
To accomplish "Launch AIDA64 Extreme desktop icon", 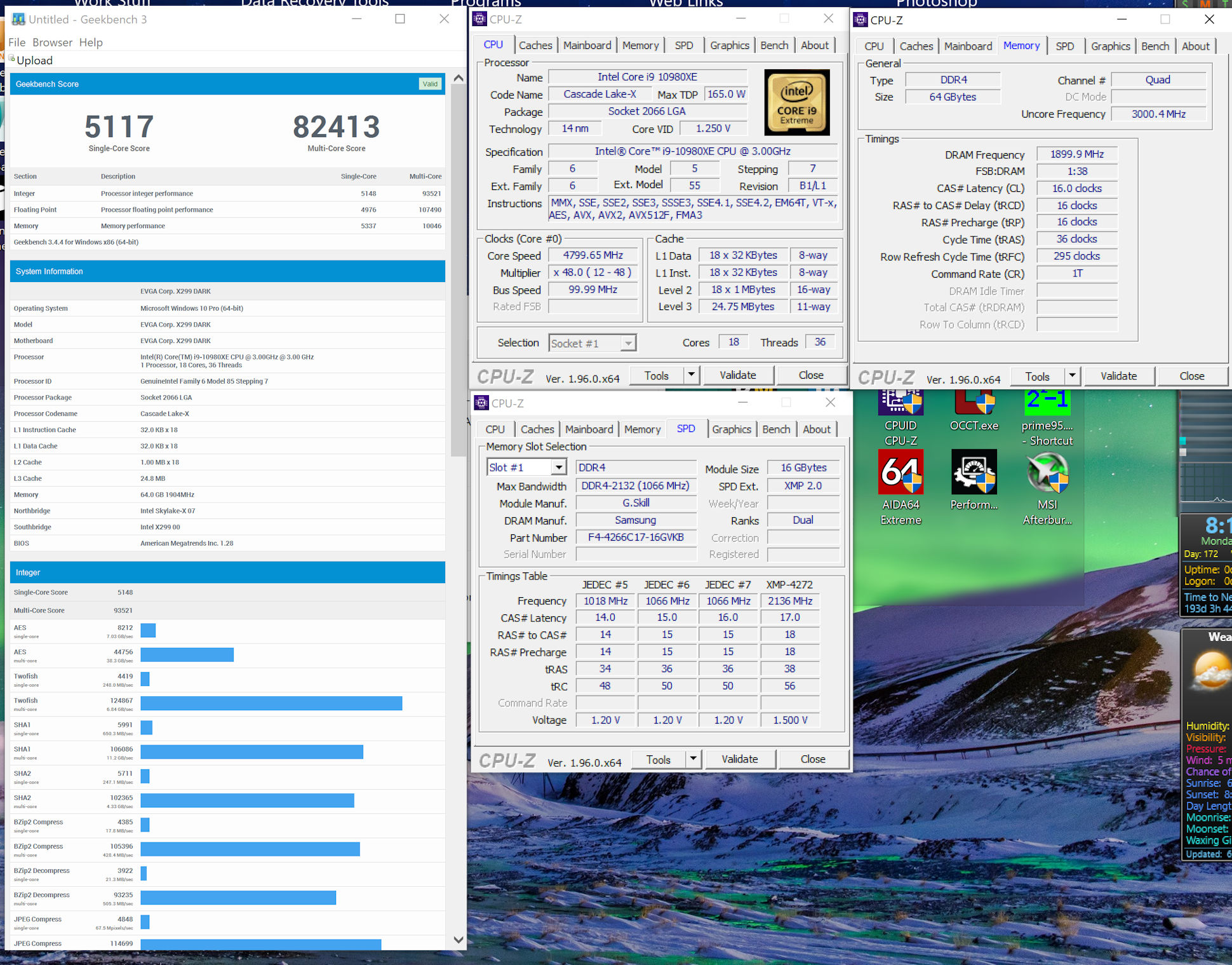I will point(901,488).
